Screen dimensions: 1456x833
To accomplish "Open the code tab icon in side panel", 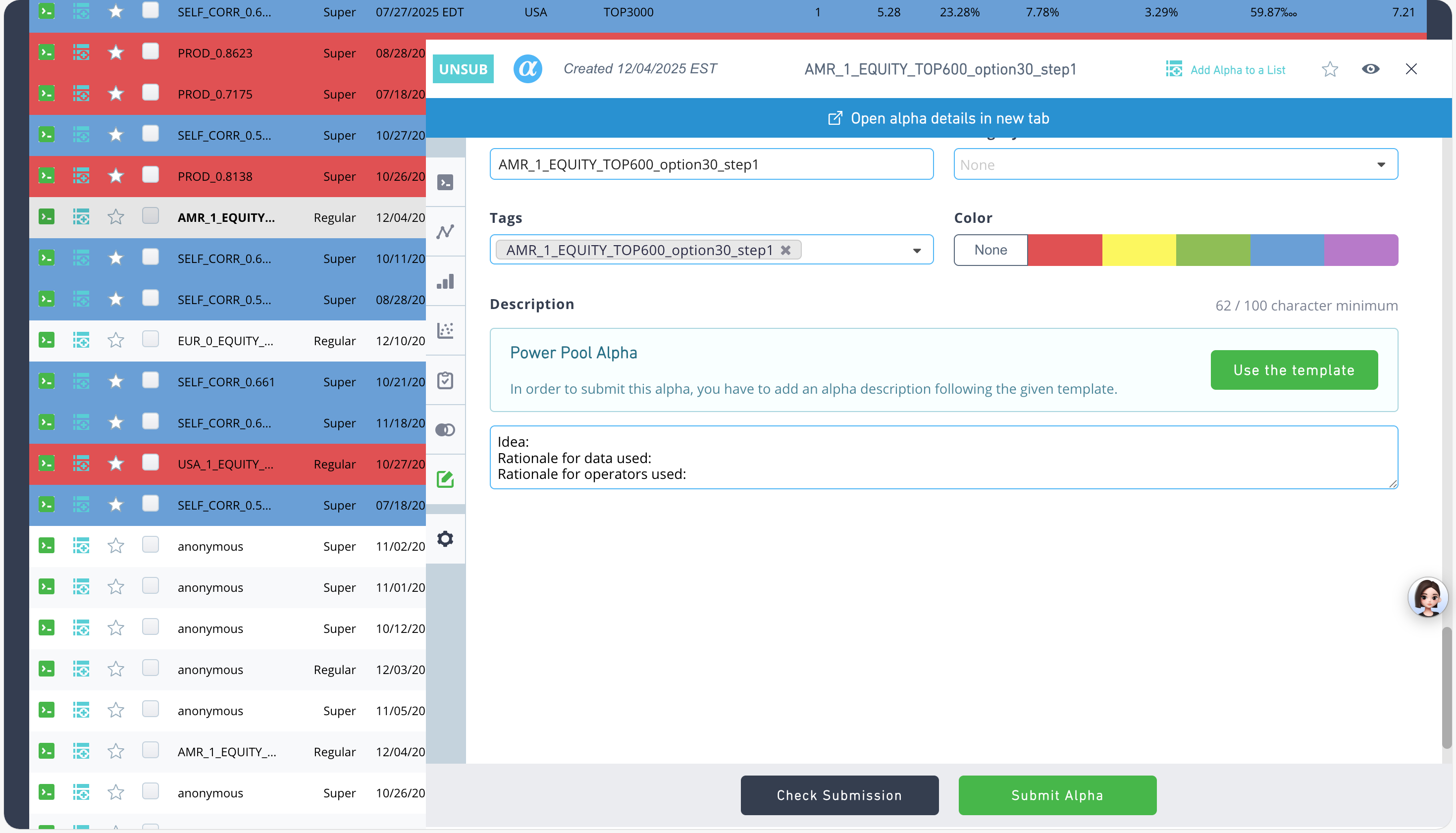I will point(445,183).
